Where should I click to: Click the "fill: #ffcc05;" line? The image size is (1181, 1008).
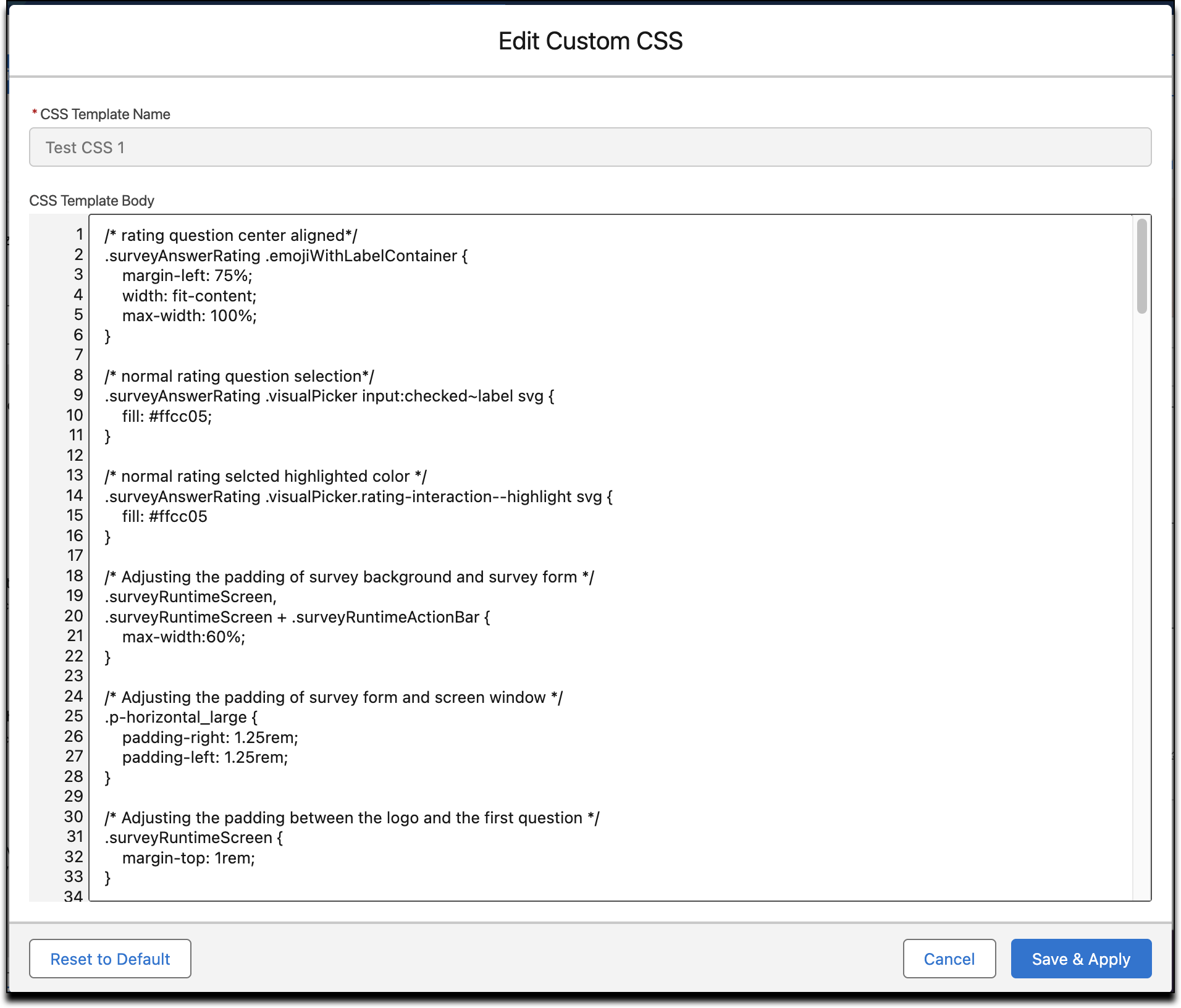(x=167, y=416)
